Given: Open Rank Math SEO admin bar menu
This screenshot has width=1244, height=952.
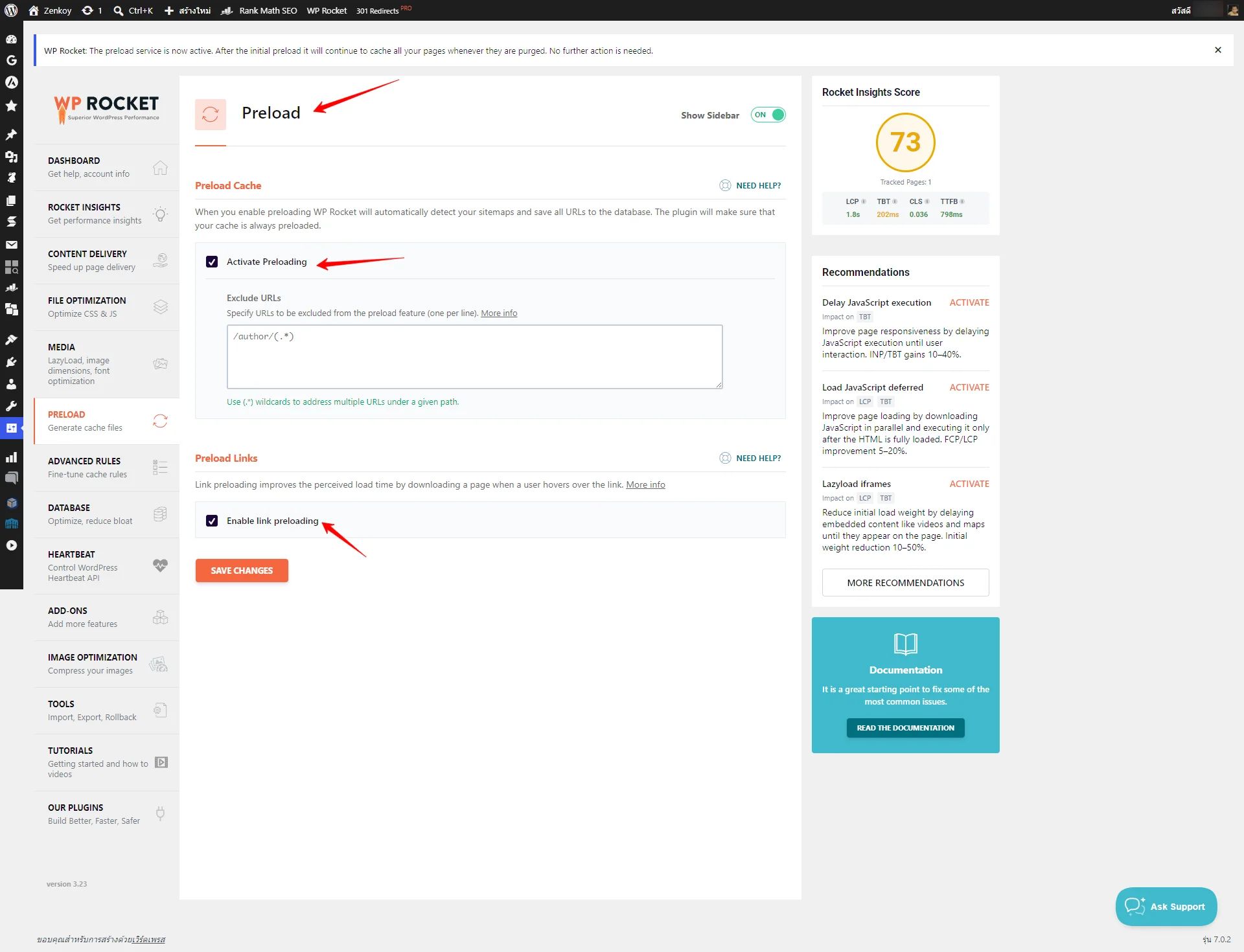Looking at the screenshot, I should click(x=259, y=10).
